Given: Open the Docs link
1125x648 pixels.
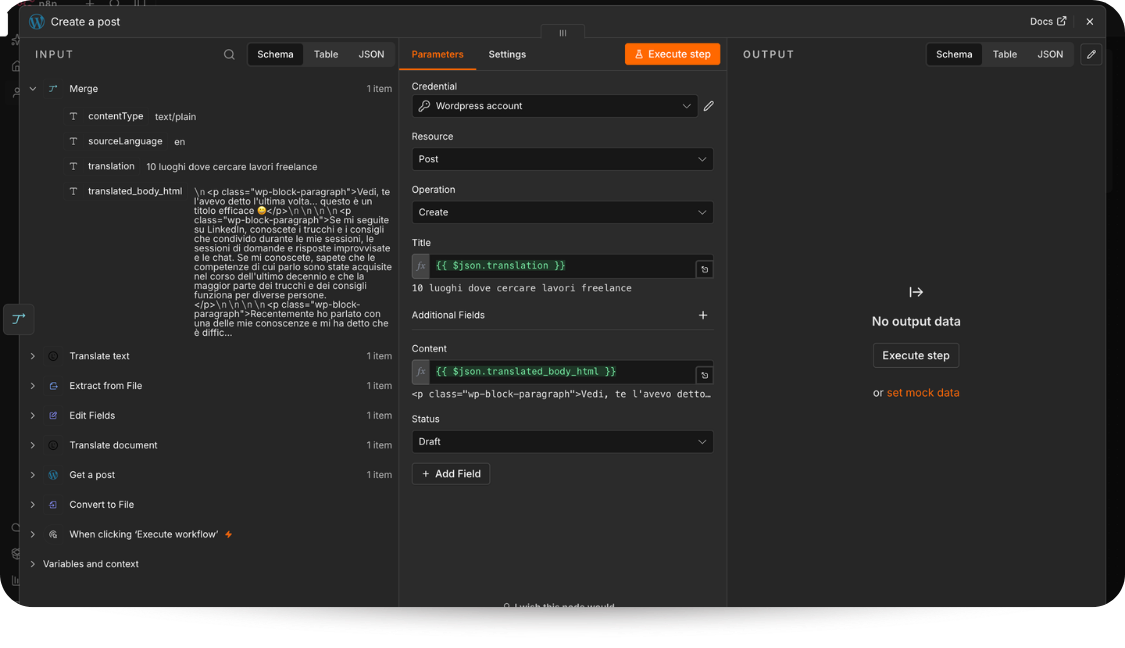Looking at the screenshot, I should (x=1048, y=22).
